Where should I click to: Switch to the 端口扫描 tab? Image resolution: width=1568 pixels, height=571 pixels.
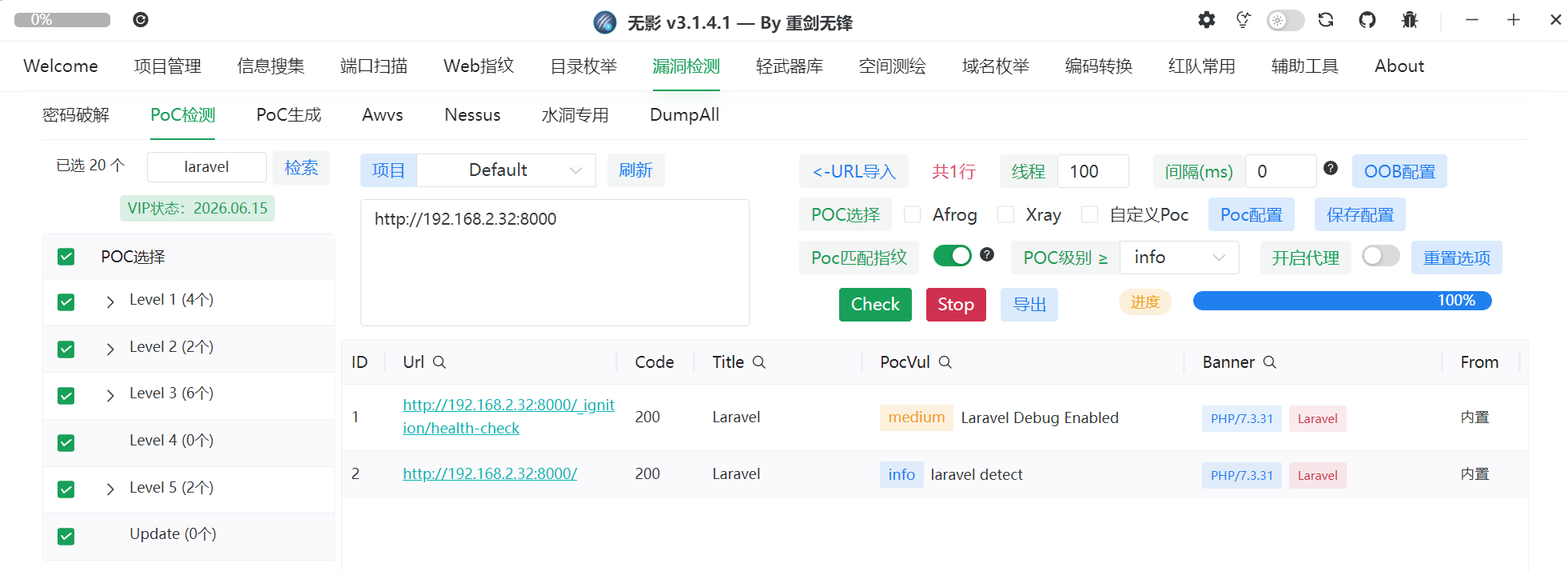[x=373, y=66]
